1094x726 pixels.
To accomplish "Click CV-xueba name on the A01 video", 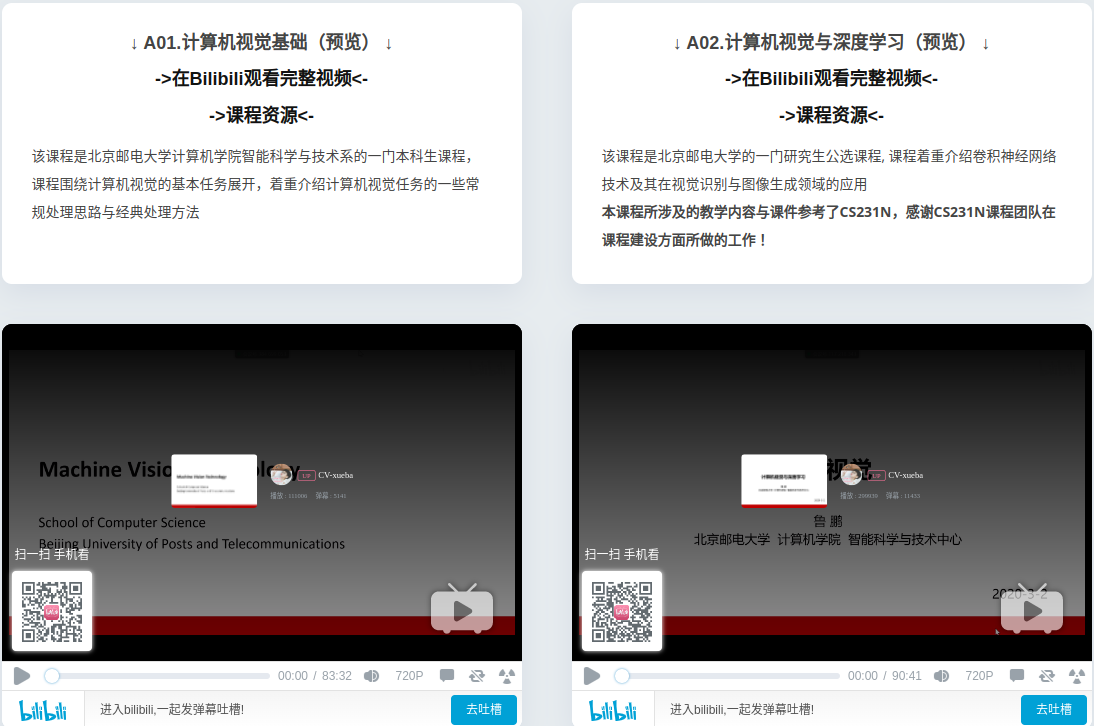I will click(336, 475).
